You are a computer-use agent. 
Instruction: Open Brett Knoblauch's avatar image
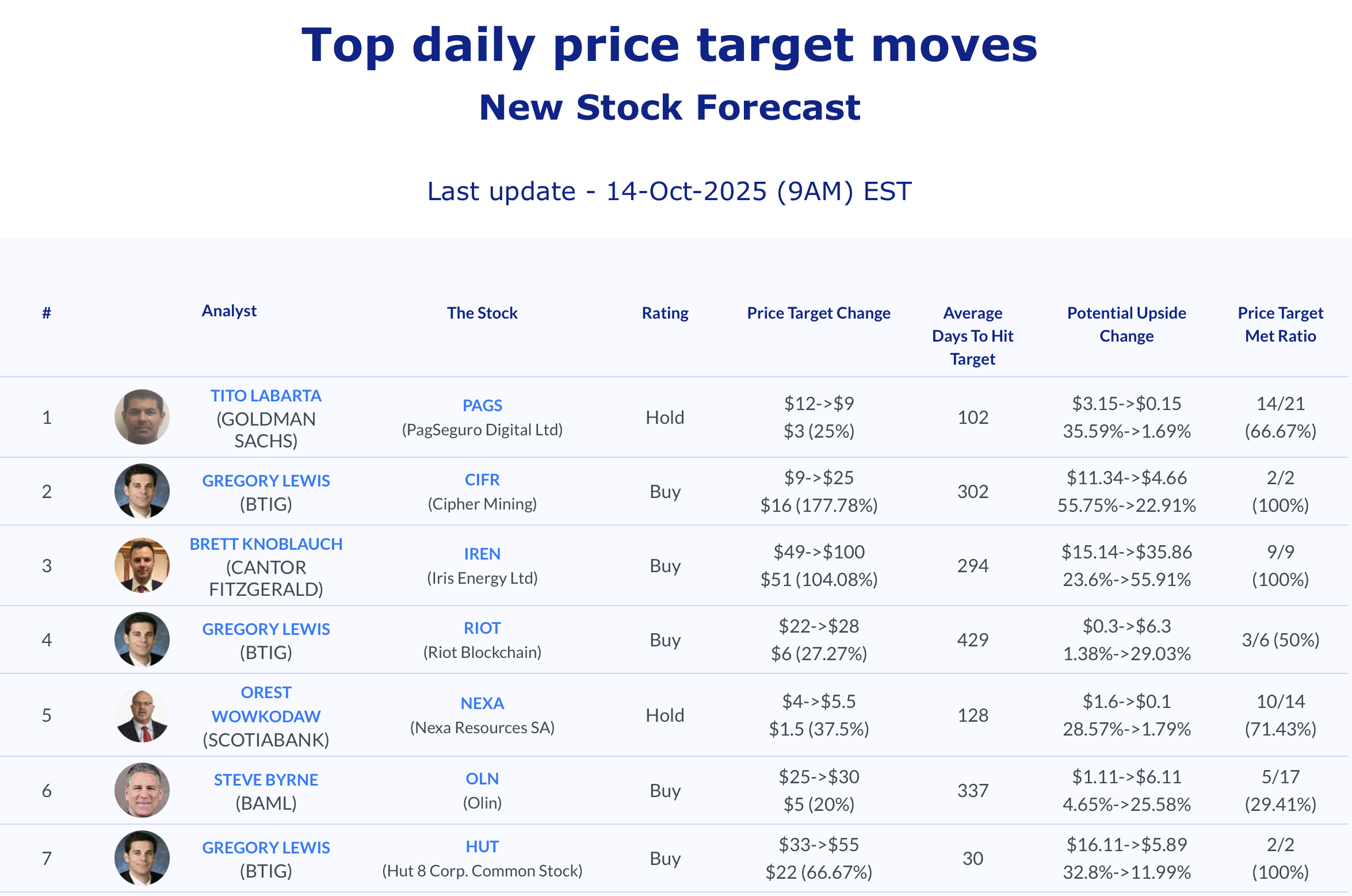(x=142, y=565)
